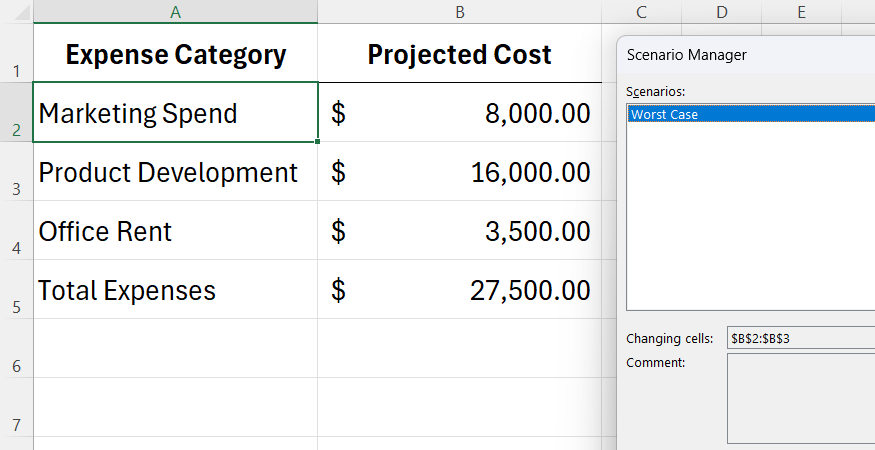
Task: Select the 'Marketing Spend' cell
Action: click(175, 112)
